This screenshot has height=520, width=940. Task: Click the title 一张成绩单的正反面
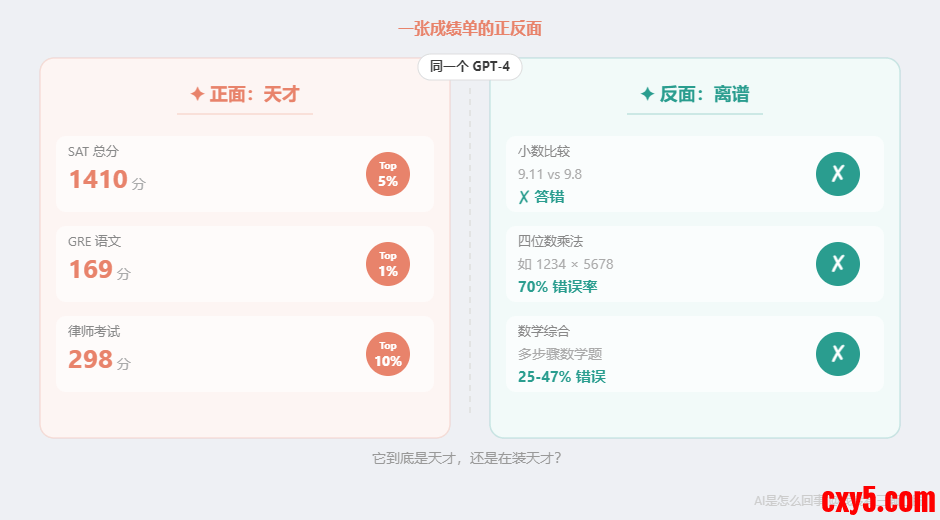470,28
